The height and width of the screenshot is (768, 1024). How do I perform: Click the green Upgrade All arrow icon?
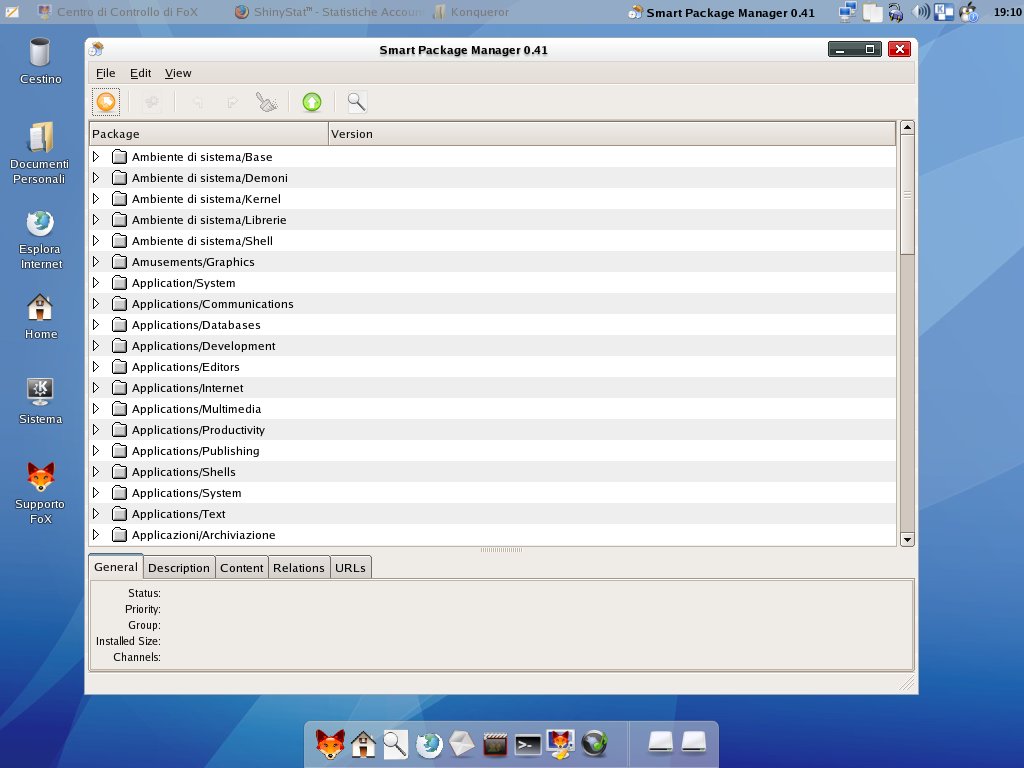[x=312, y=102]
